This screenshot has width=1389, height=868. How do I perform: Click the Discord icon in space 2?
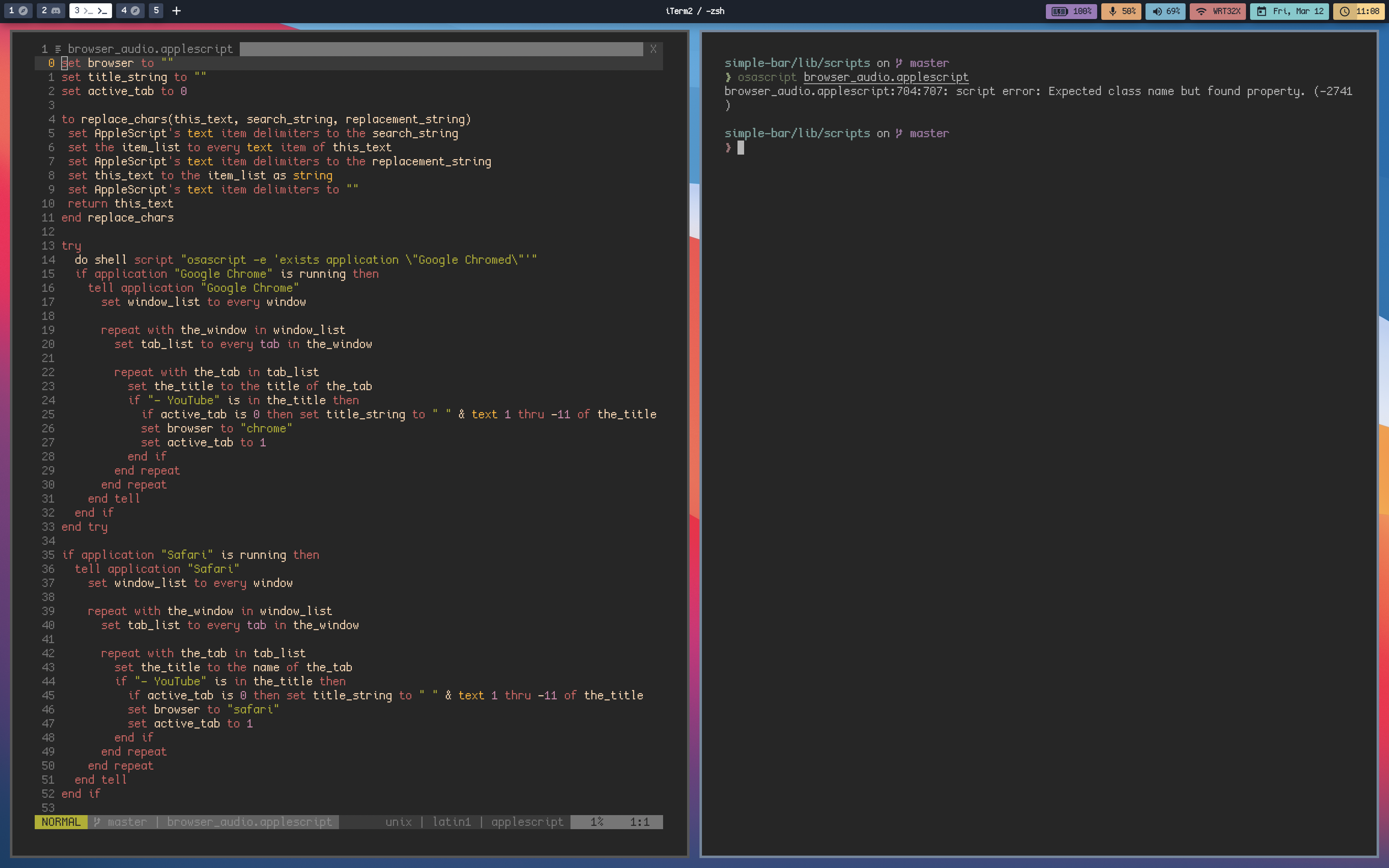point(56,11)
